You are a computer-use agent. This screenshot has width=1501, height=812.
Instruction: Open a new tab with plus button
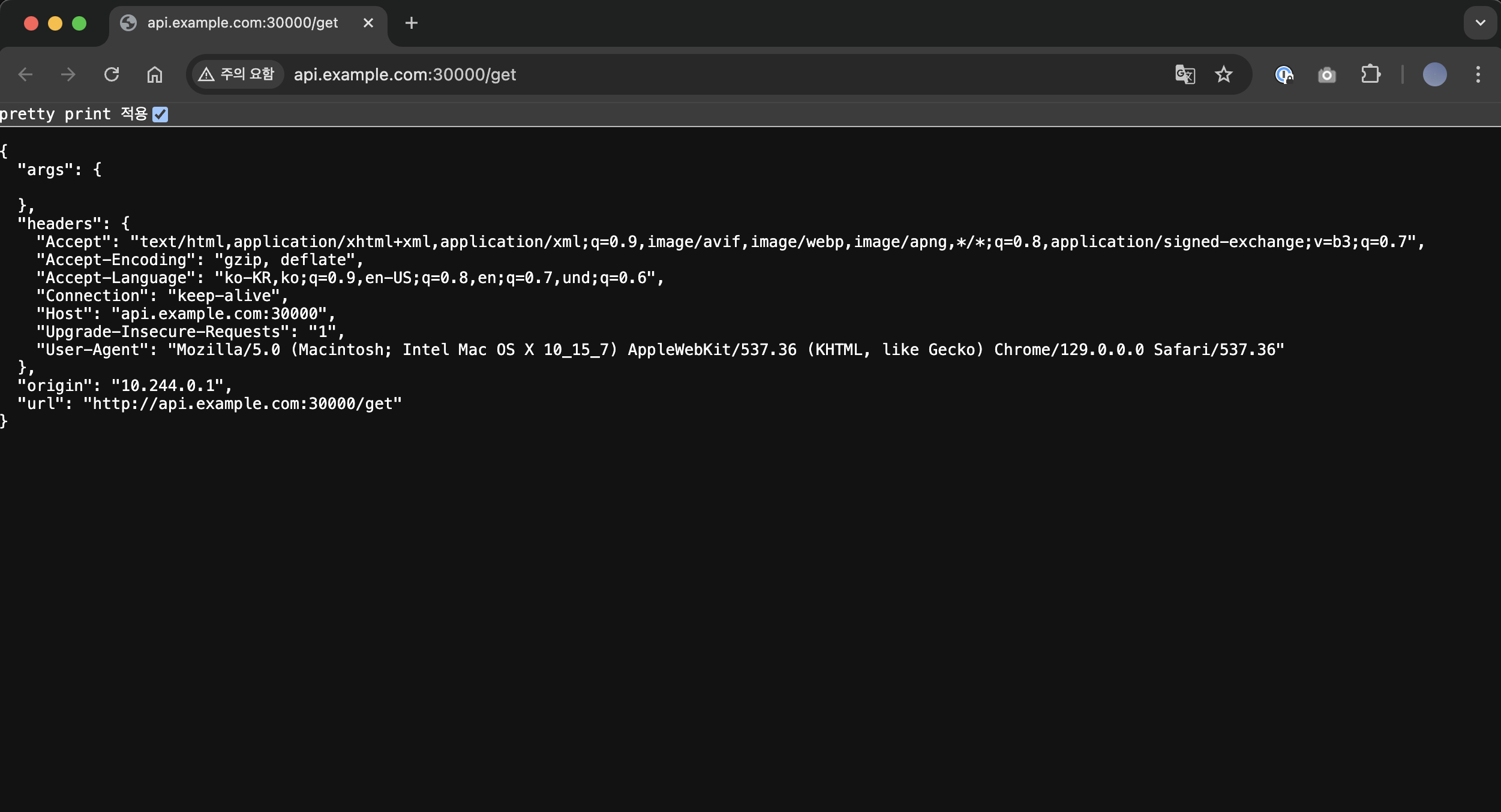click(x=411, y=23)
